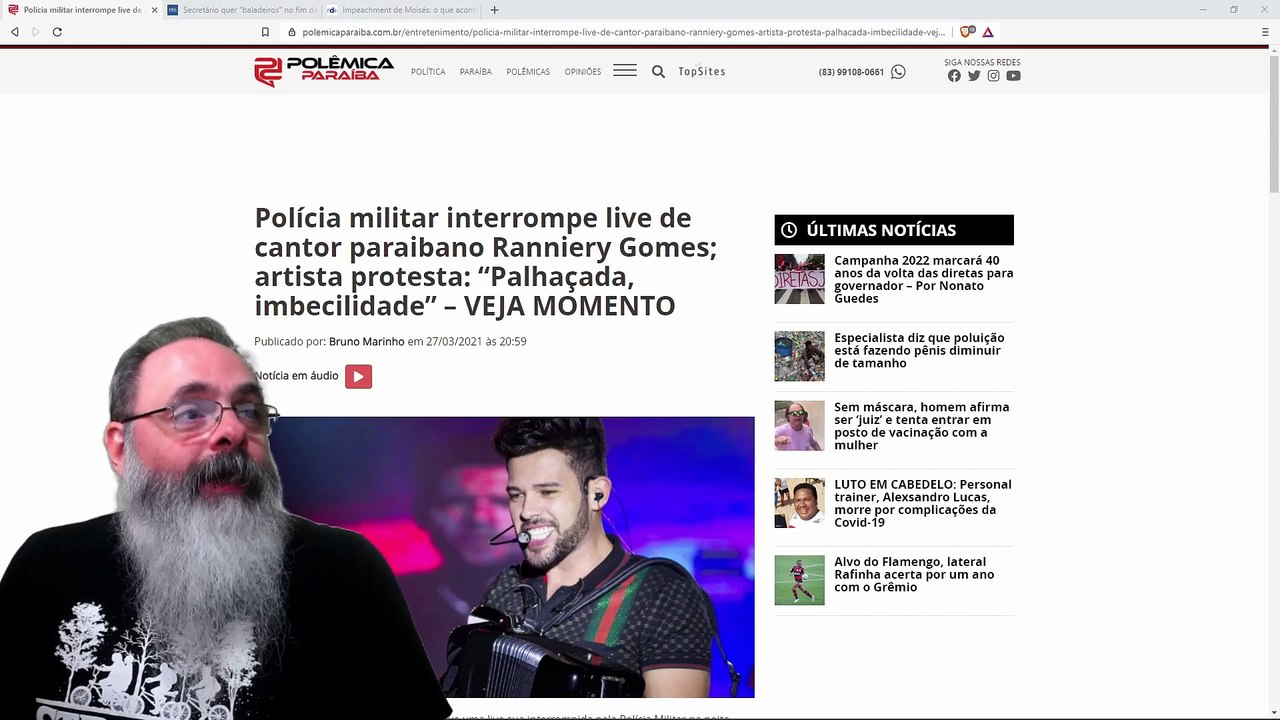Open the site hamburger menu

pyautogui.click(x=625, y=70)
